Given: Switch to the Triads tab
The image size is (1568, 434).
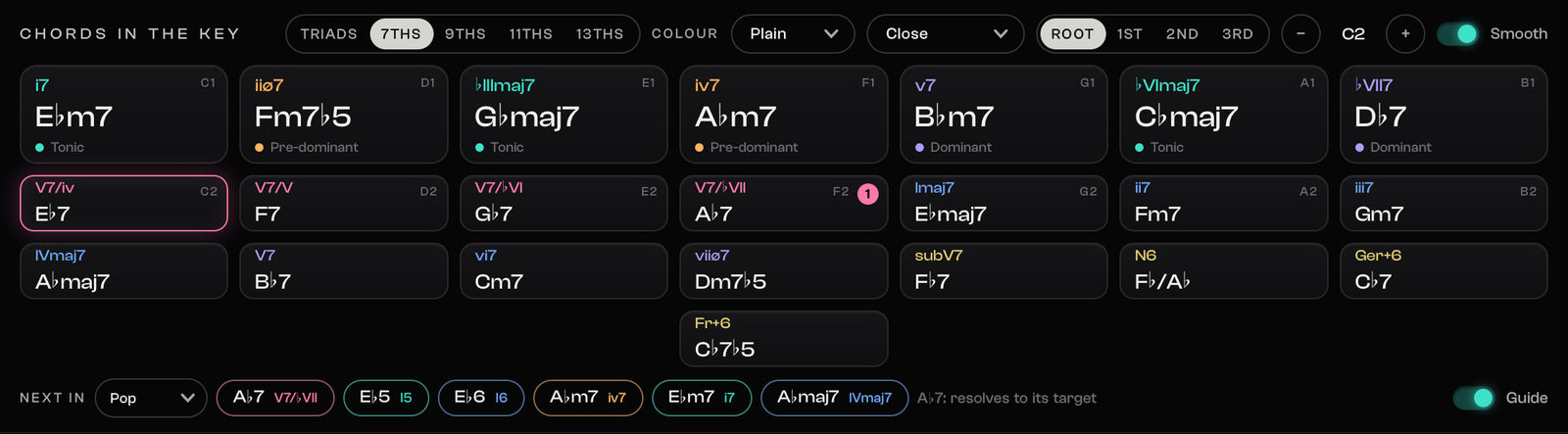Looking at the screenshot, I should click(x=328, y=33).
